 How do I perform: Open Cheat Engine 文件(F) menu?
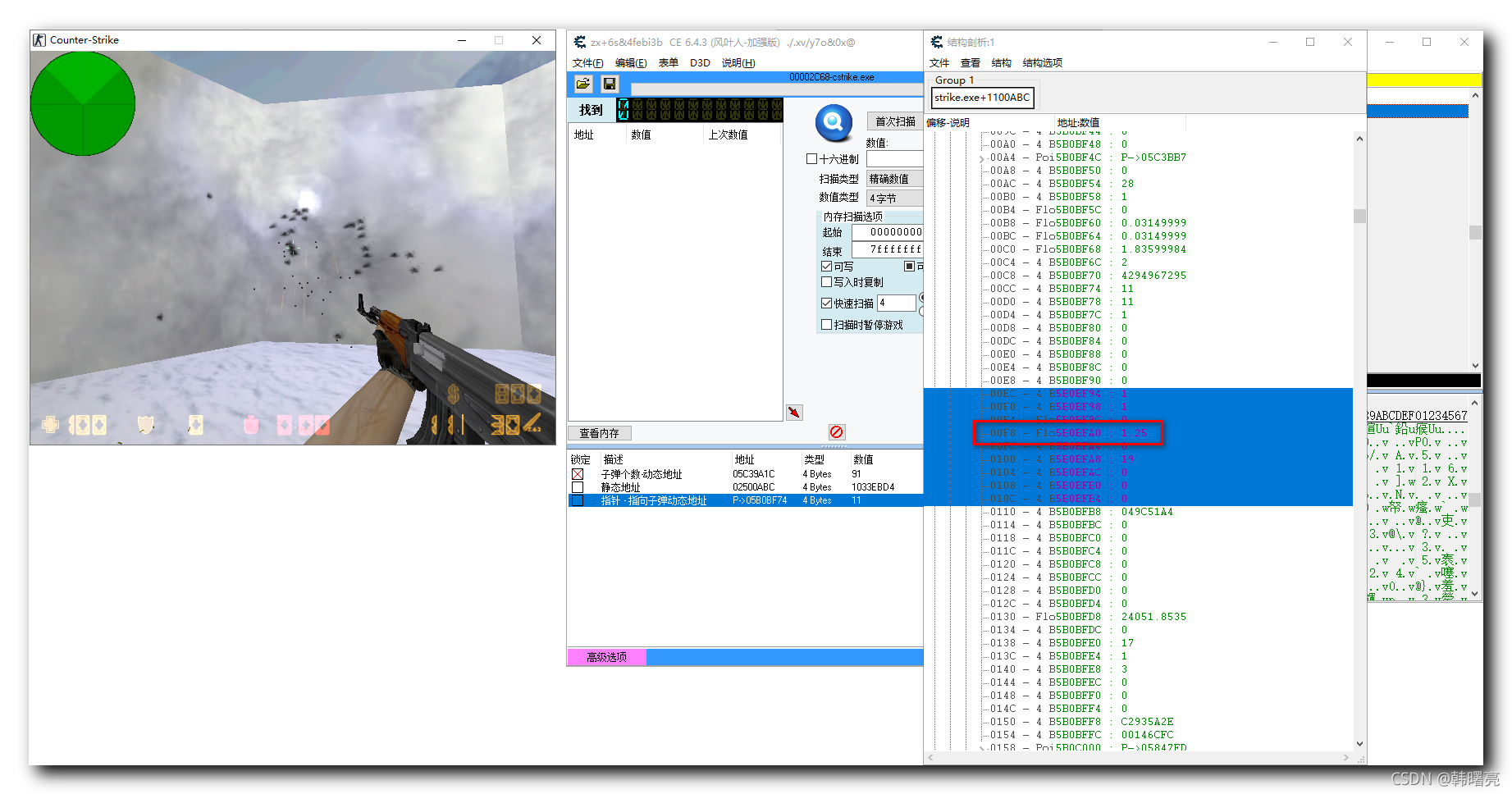(588, 63)
